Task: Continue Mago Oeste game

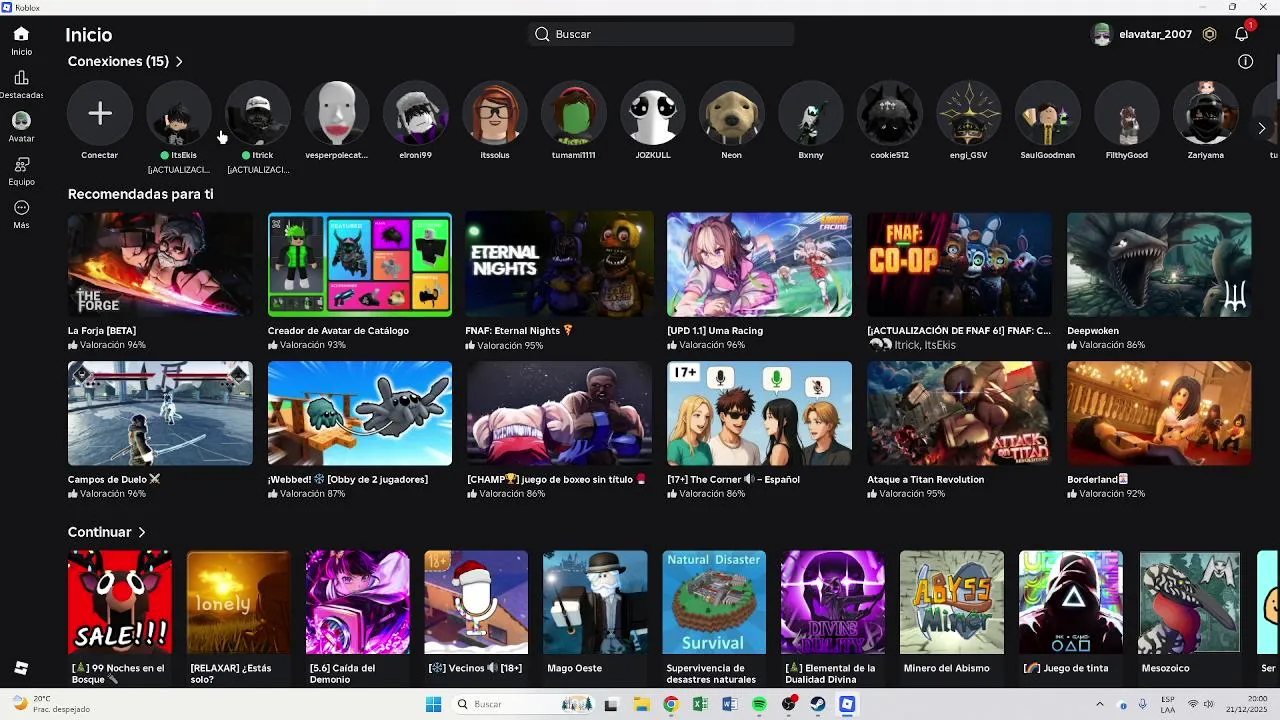Action: pos(595,602)
